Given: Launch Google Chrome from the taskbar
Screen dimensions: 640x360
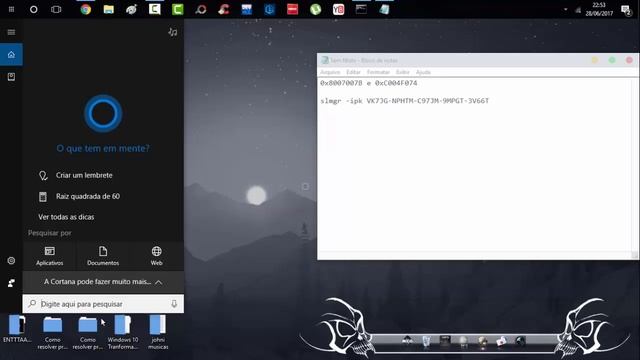Looking at the screenshot, I should pos(86,9).
